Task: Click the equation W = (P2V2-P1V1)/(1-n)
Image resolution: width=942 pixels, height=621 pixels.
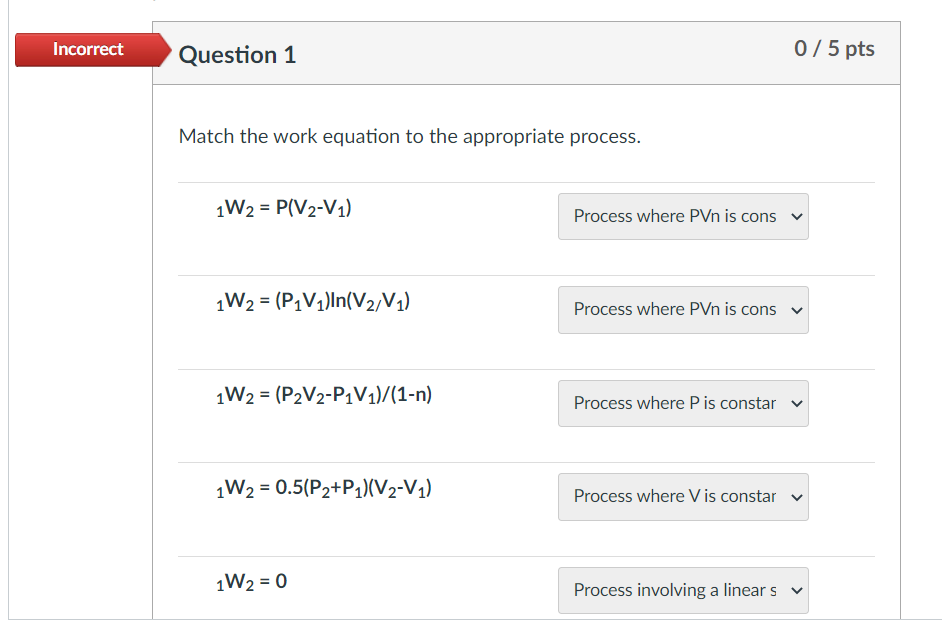Action: 324,395
